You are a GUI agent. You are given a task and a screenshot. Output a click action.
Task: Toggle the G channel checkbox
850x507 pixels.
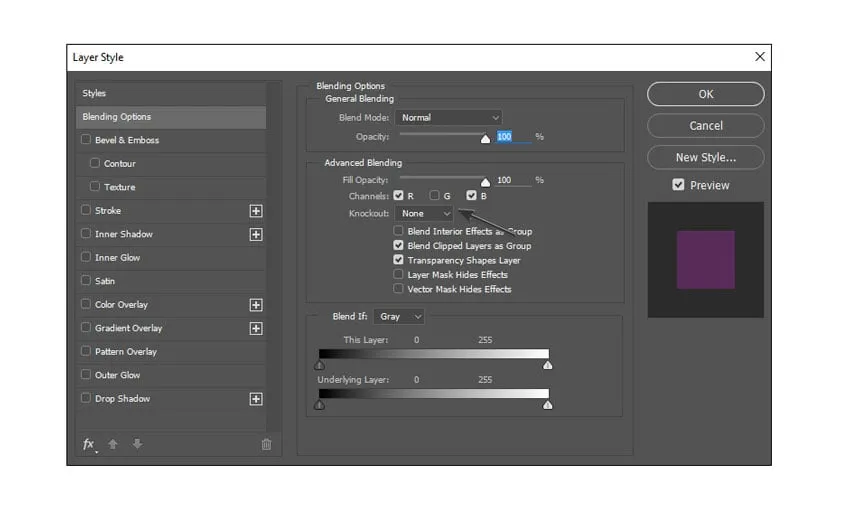435,196
